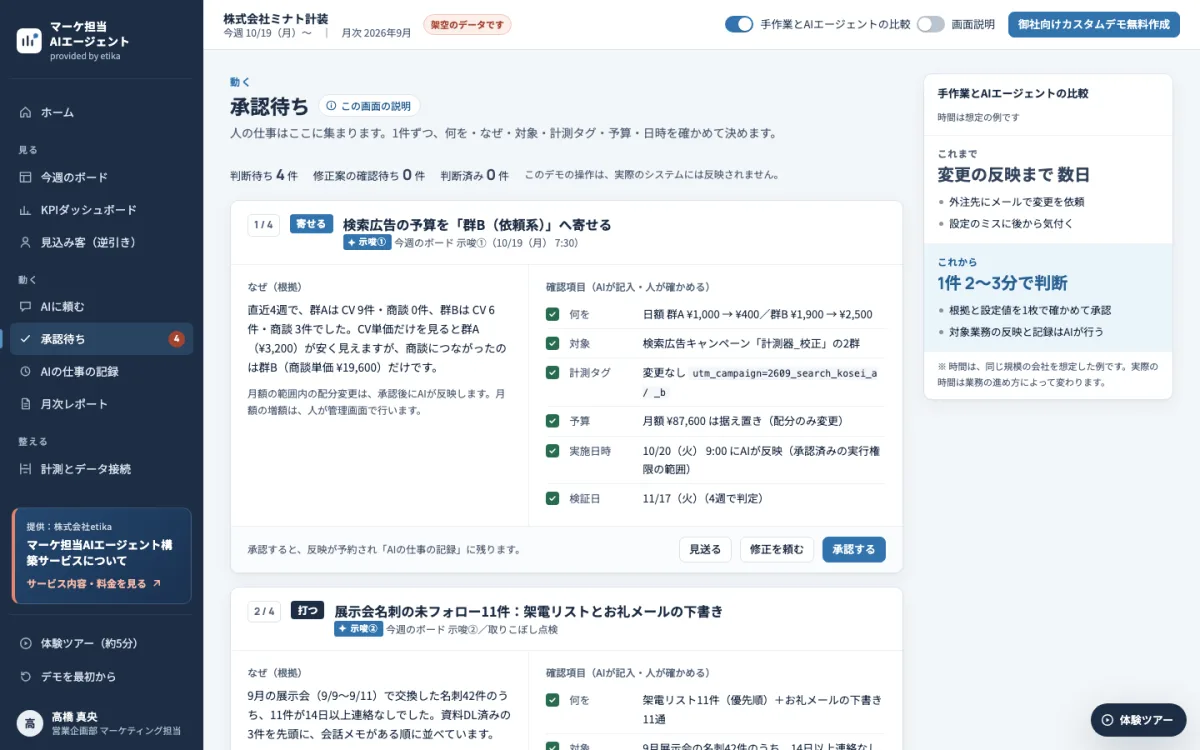Open この画面の説明 button

pyautogui.click(x=369, y=106)
